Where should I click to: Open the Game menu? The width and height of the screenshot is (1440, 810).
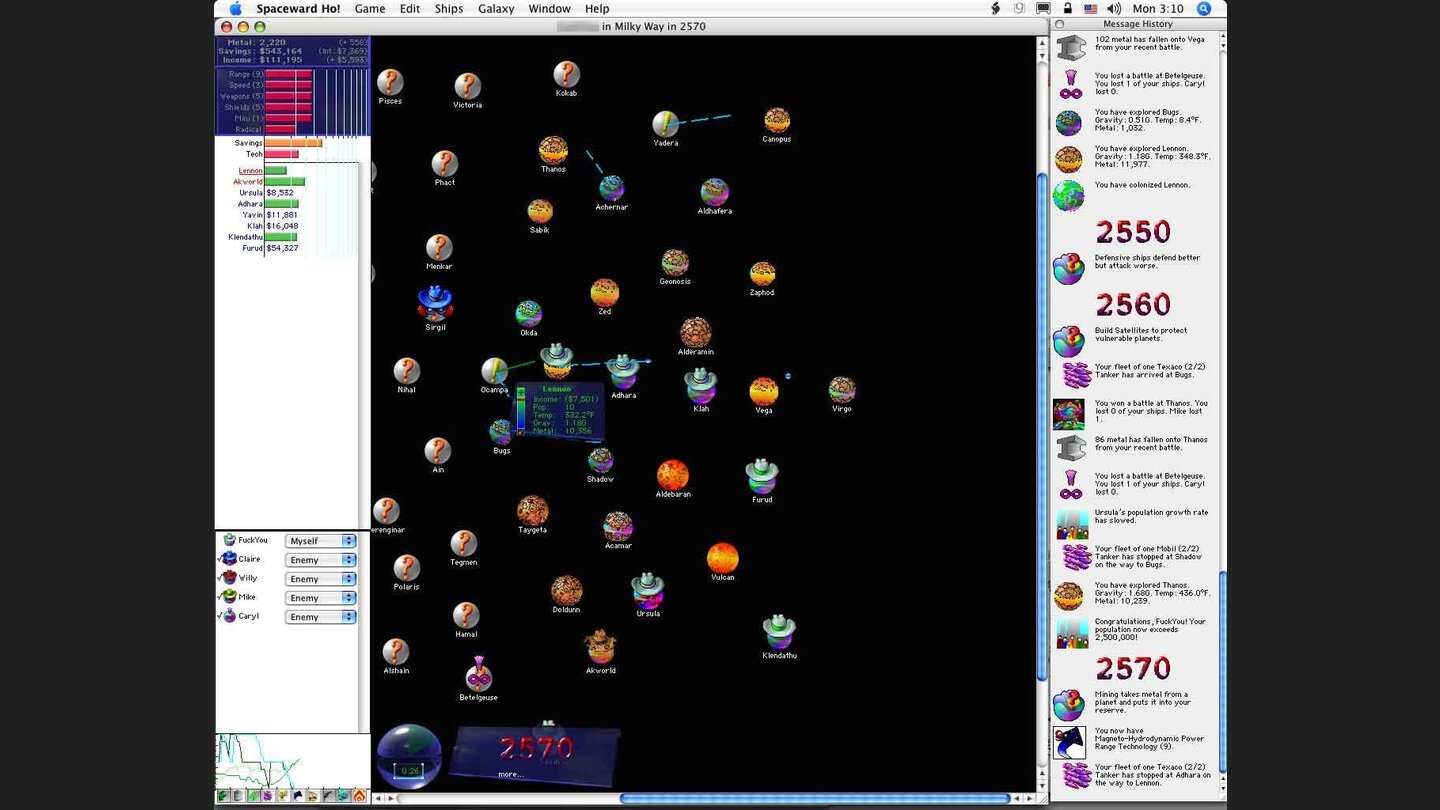coord(370,8)
